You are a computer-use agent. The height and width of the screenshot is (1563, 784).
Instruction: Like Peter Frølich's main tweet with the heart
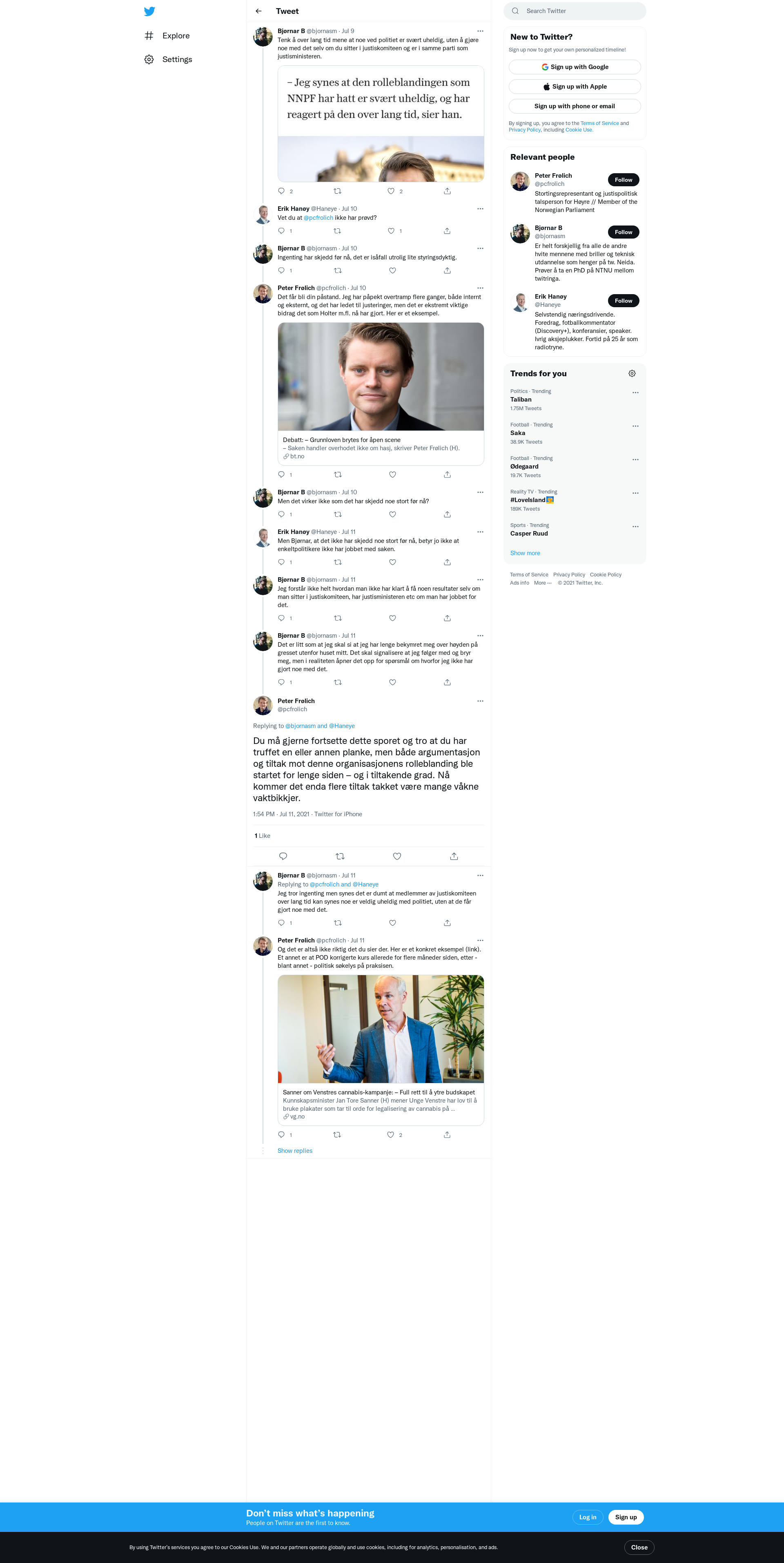[x=397, y=856]
